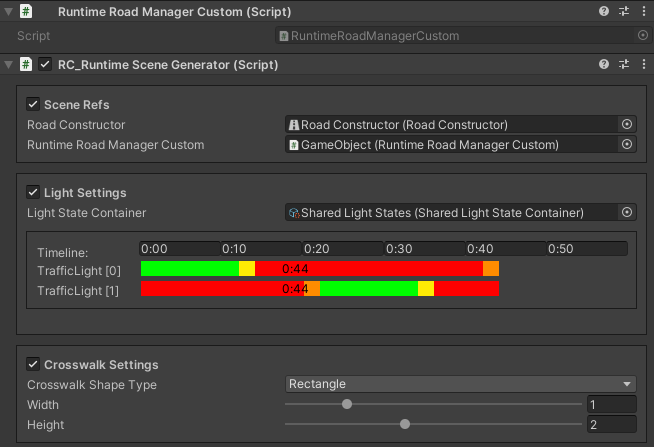This screenshot has width=654, height=447.
Task: Open object picker for Light State Container
Action: [626, 212]
